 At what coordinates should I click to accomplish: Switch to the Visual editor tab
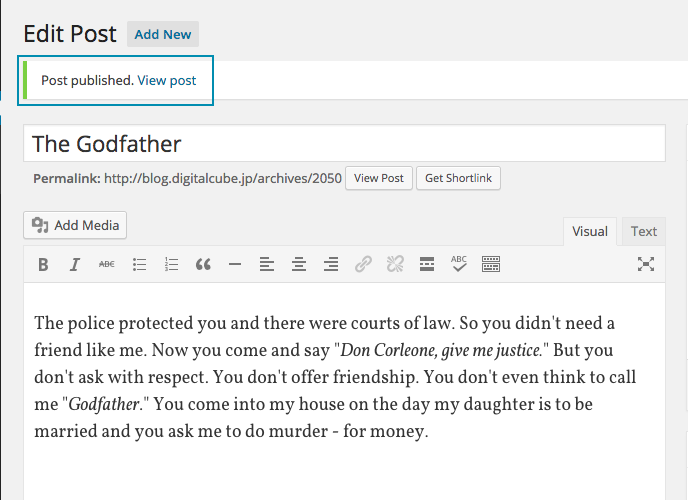(589, 231)
